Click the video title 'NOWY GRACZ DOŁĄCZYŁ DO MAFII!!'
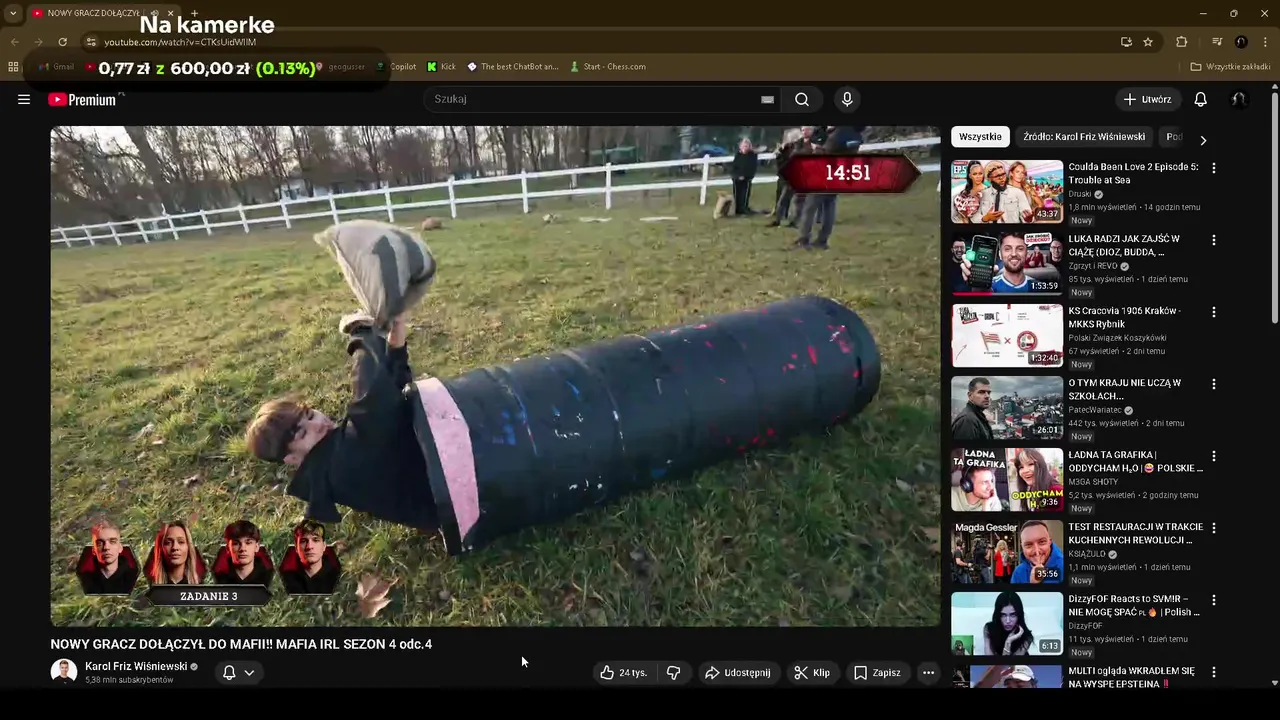 [241, 644]
